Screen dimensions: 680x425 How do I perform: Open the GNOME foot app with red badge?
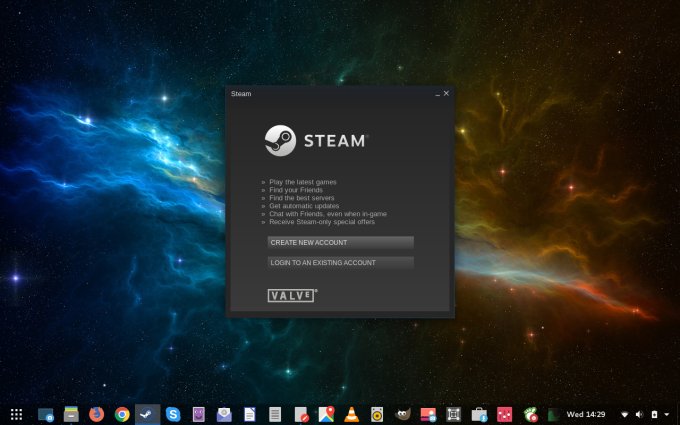point(530,414)
